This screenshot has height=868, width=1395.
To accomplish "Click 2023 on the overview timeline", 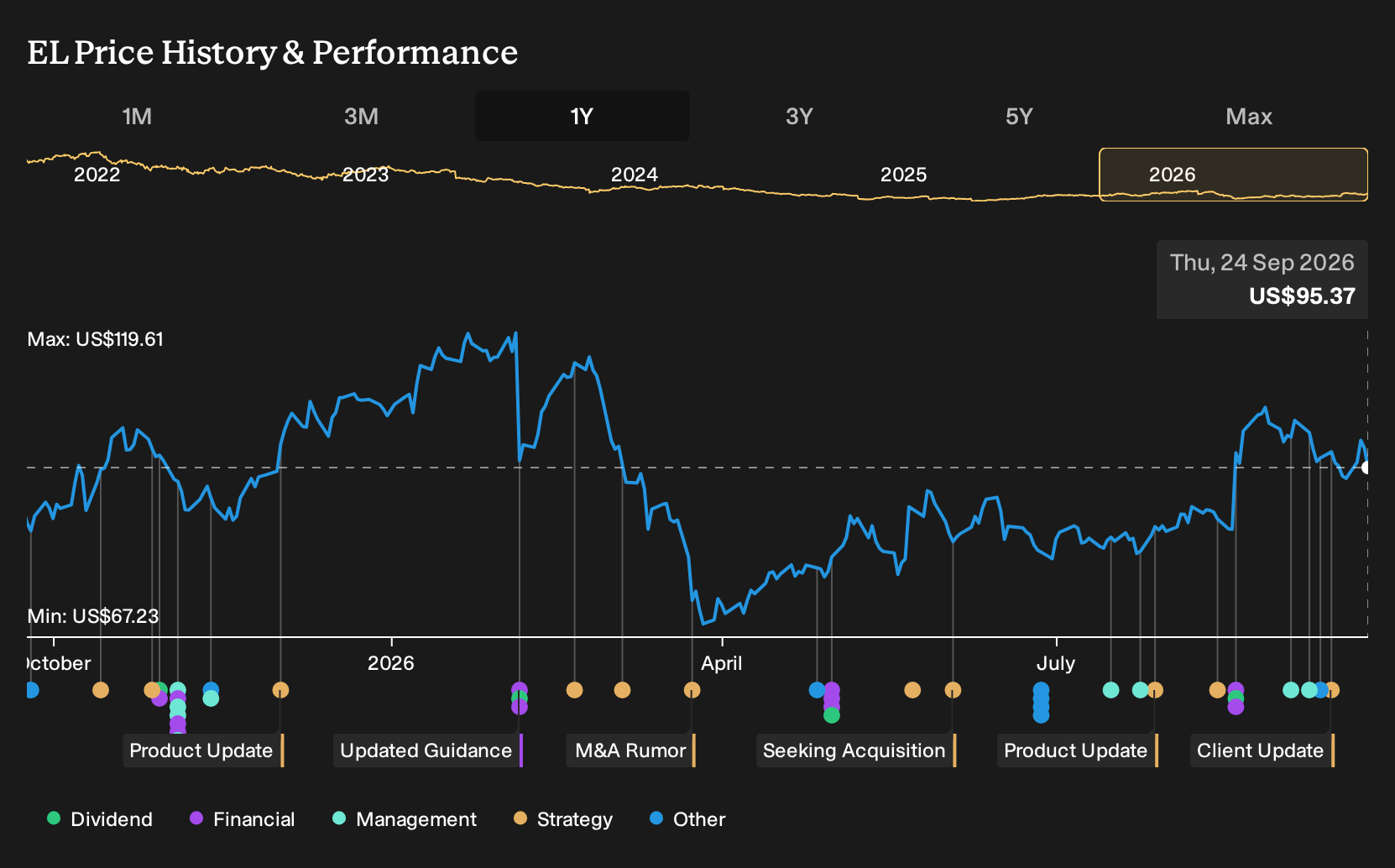I will [366, 175].
